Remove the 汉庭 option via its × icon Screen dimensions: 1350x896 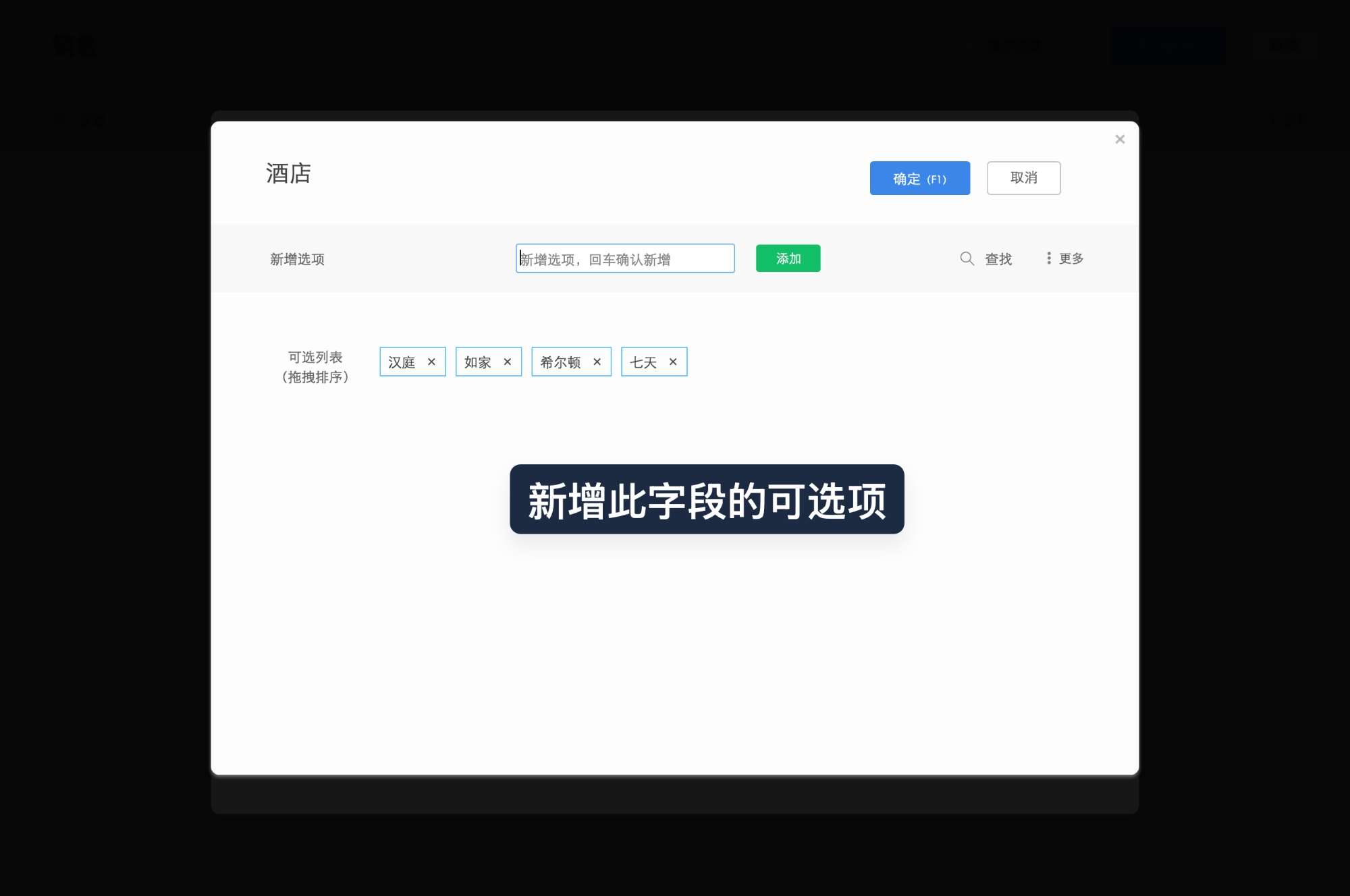(x=432, y=362)
